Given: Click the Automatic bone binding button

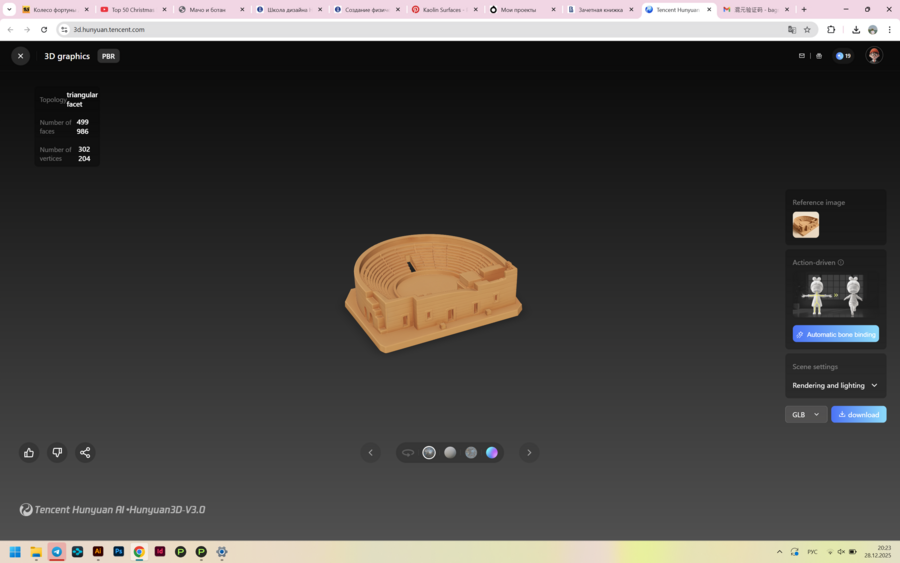Looking at the screenshot, I should (836, 334).
